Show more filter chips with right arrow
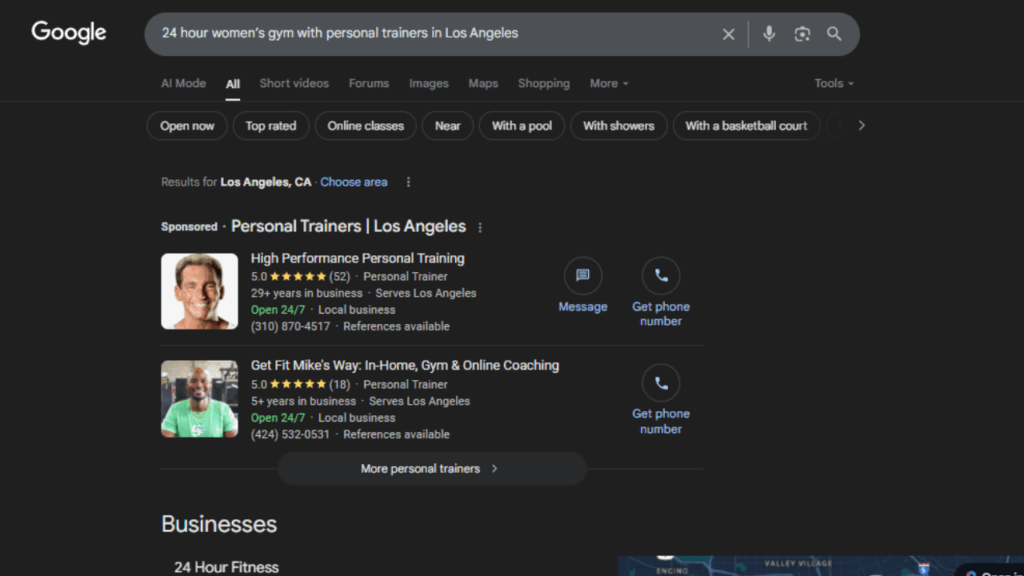The image size is (1024, 576). coord(861,125)
